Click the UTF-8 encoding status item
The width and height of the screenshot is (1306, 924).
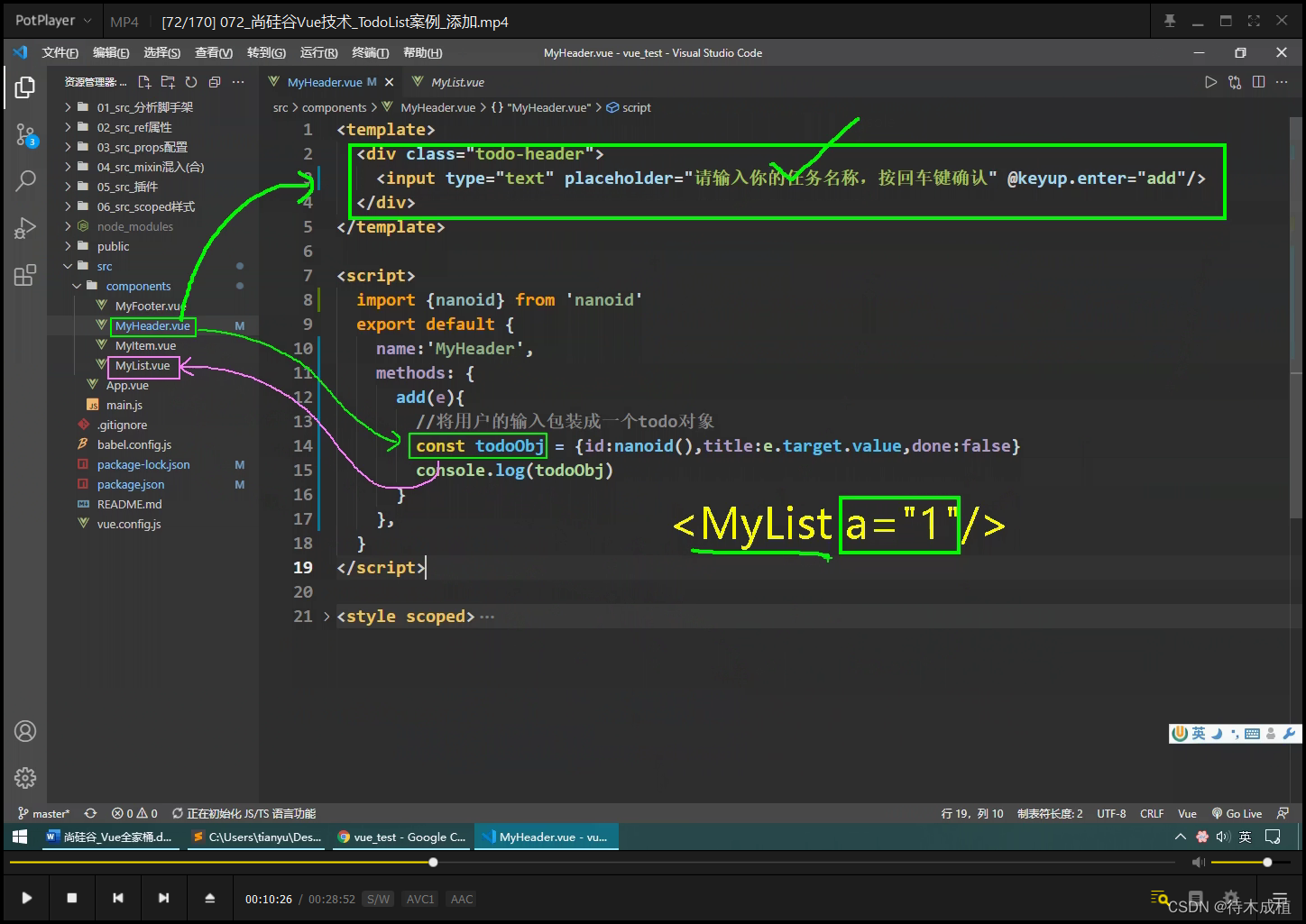click(x=1111, y=813)
